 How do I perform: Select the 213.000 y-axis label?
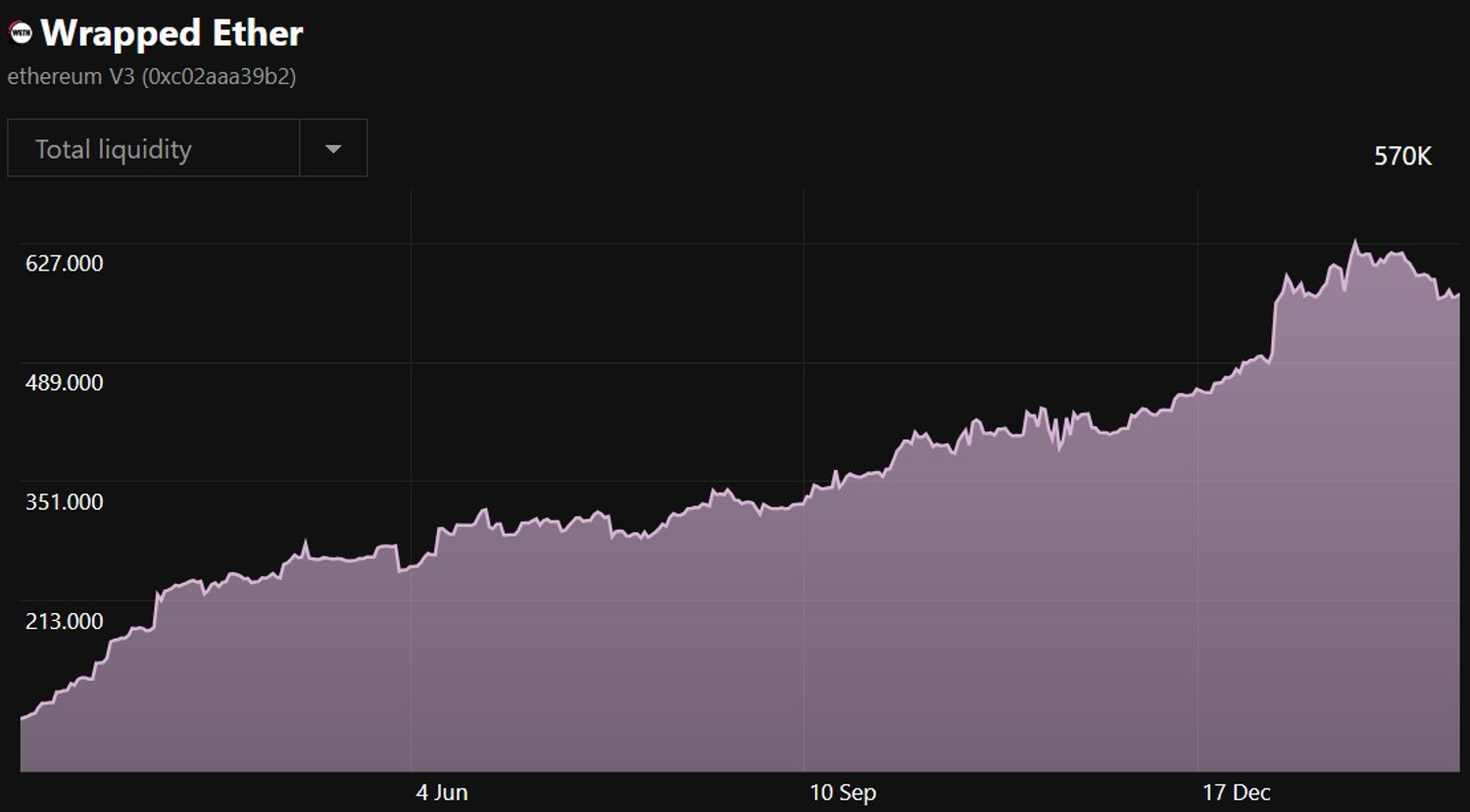point(64,622)
